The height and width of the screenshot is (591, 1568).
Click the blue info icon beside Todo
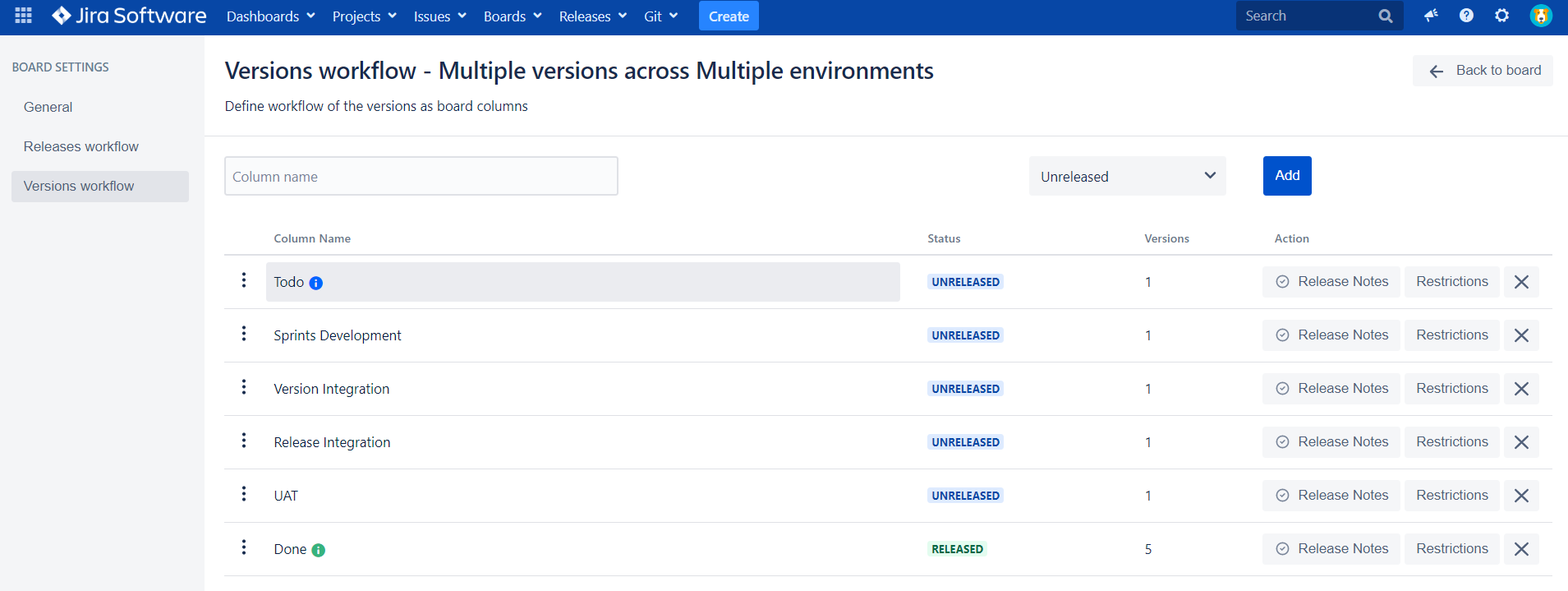pos(316,283)
